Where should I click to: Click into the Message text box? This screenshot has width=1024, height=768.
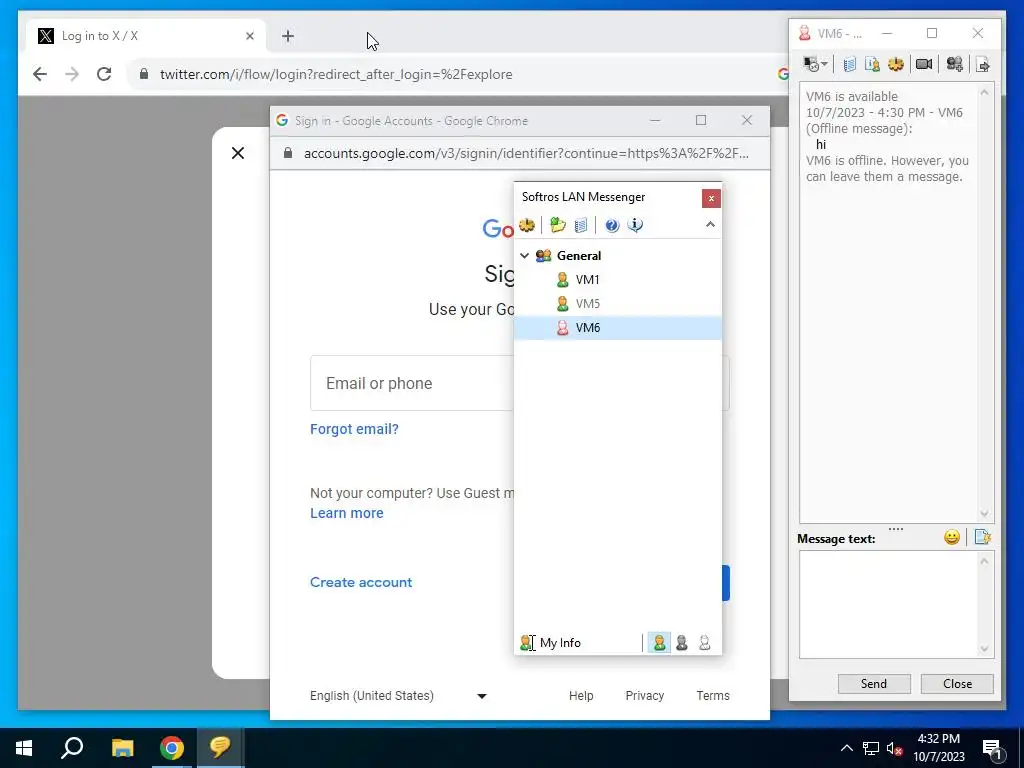(x=888, y=604)
